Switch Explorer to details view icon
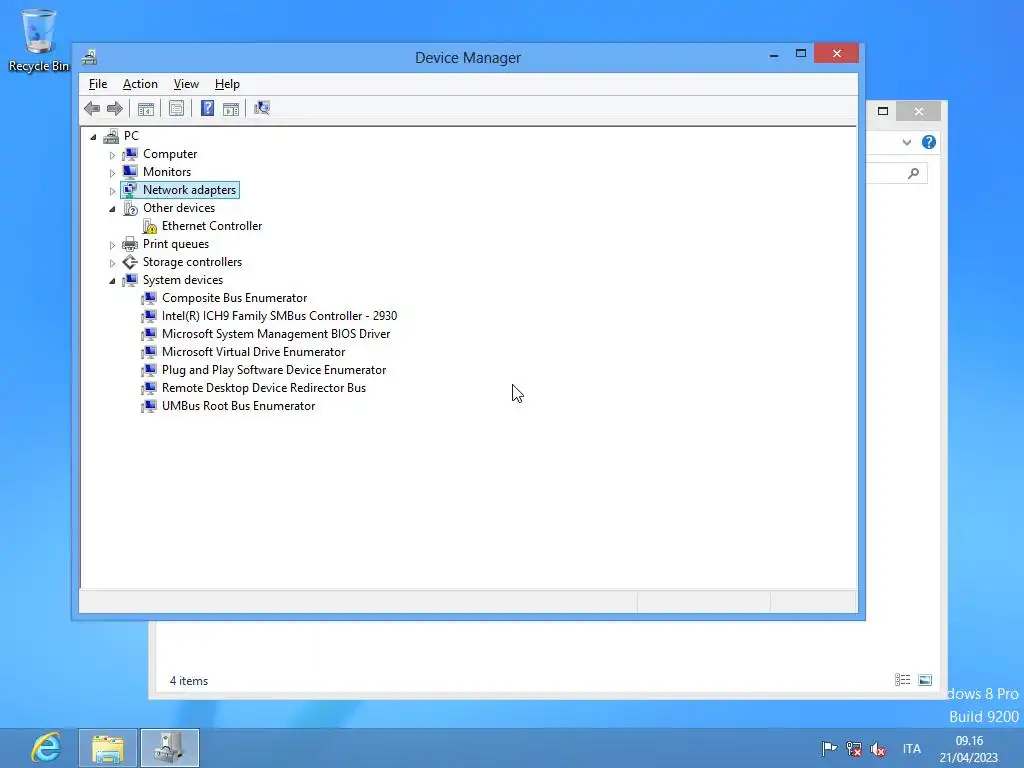1024x768 pixels. pos(903,680)
